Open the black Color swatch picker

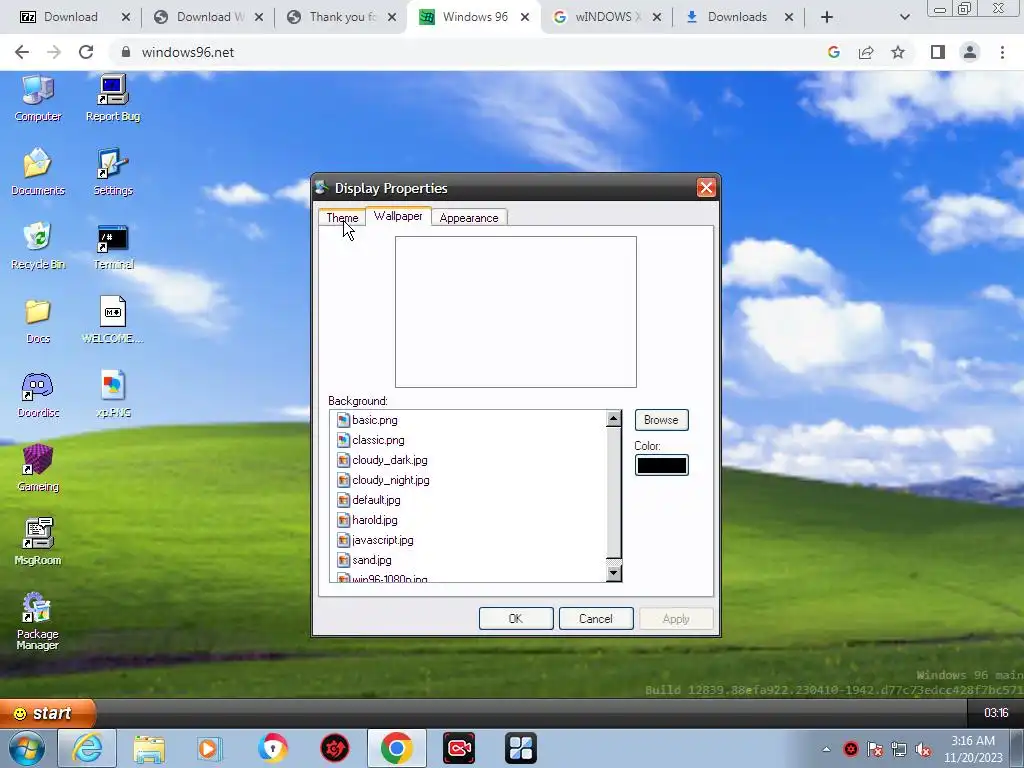pos(662,465)
